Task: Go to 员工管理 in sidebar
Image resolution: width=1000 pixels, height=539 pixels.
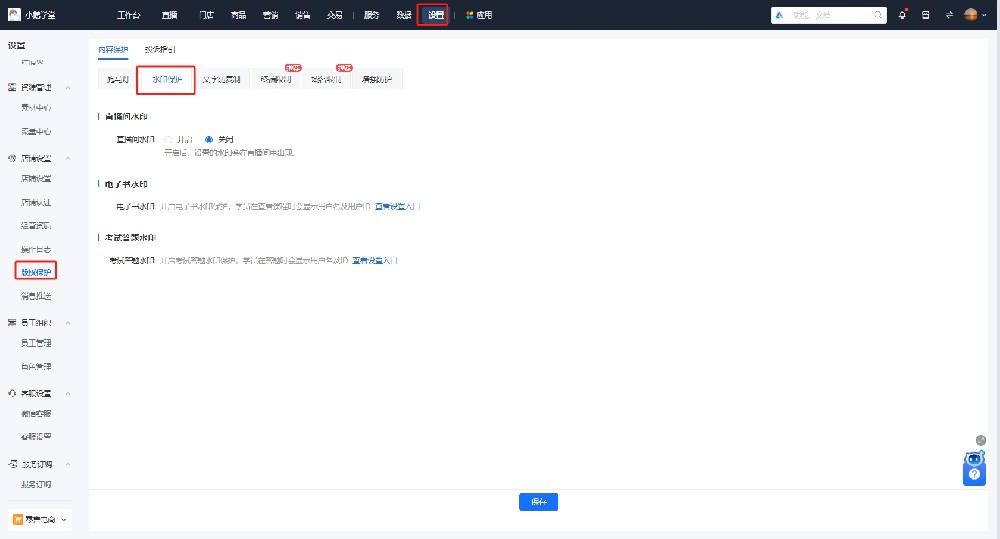Action: point(36,343)
